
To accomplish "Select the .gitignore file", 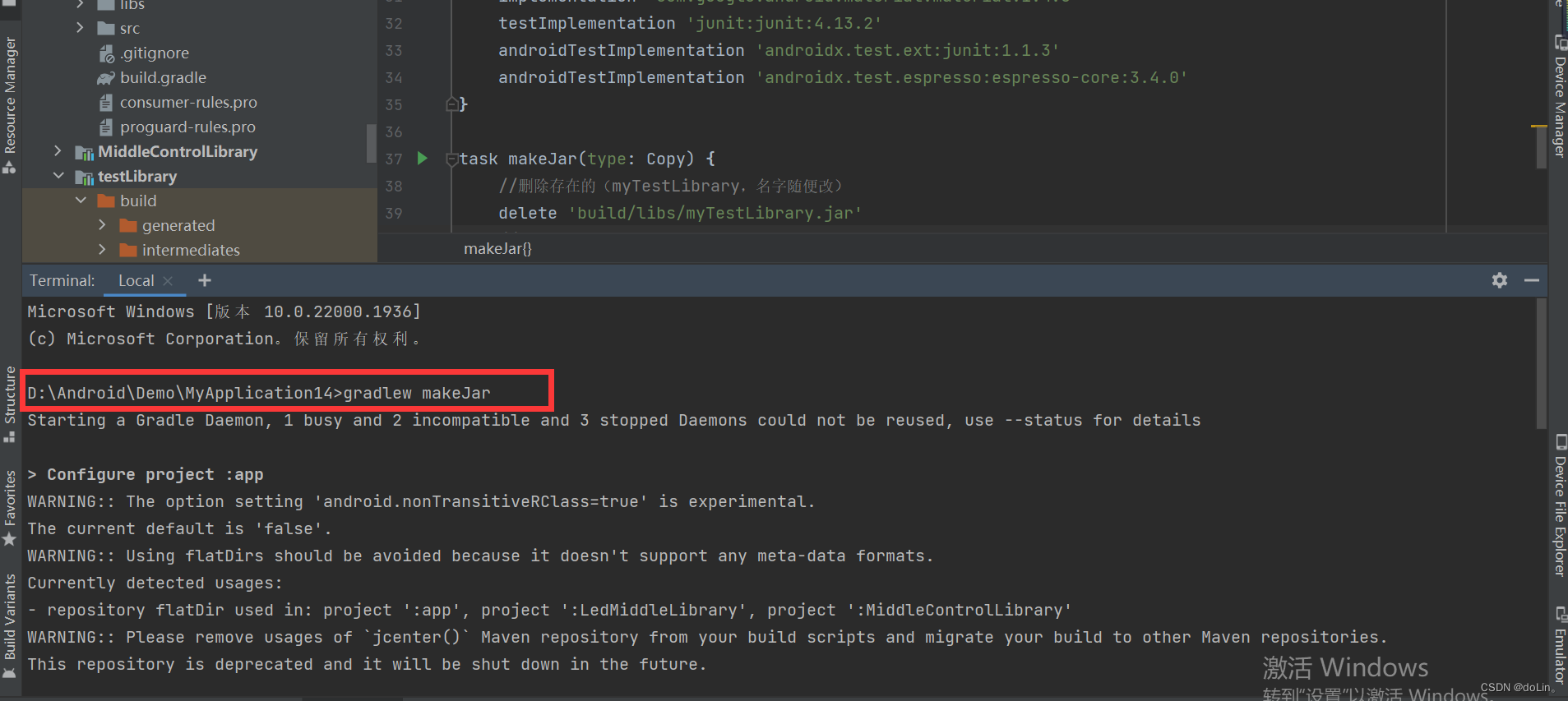I will click(x=155, y=53).
